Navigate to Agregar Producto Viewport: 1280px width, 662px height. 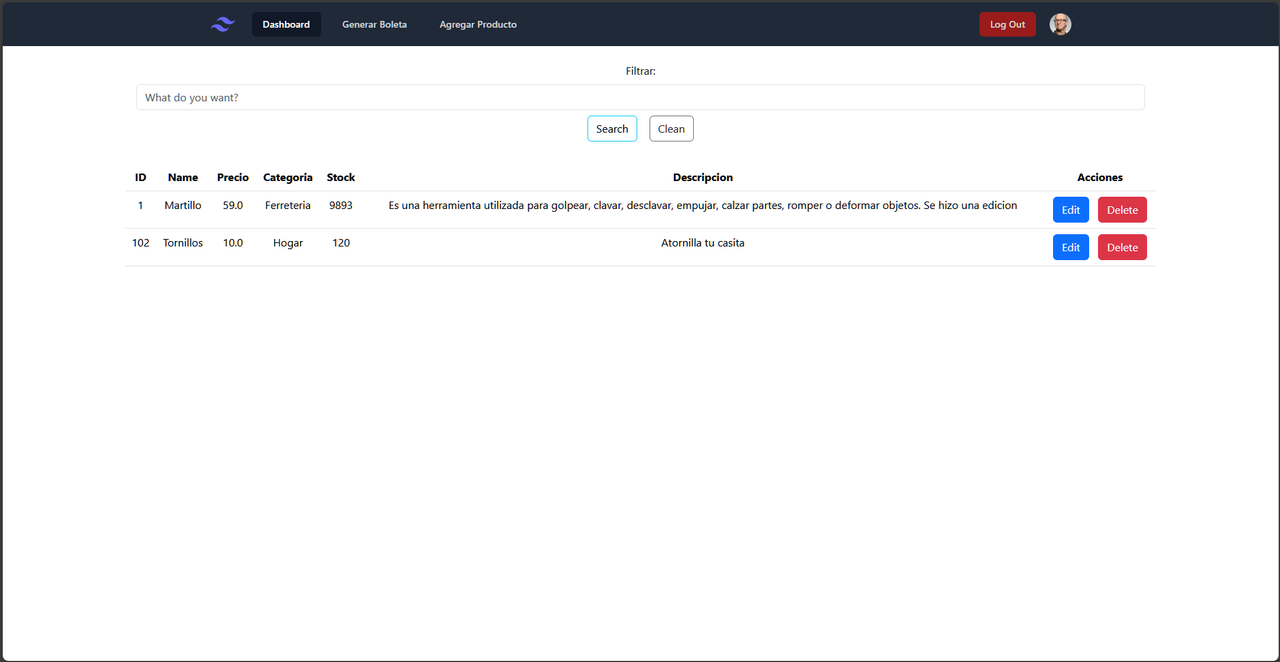[478, 24]
